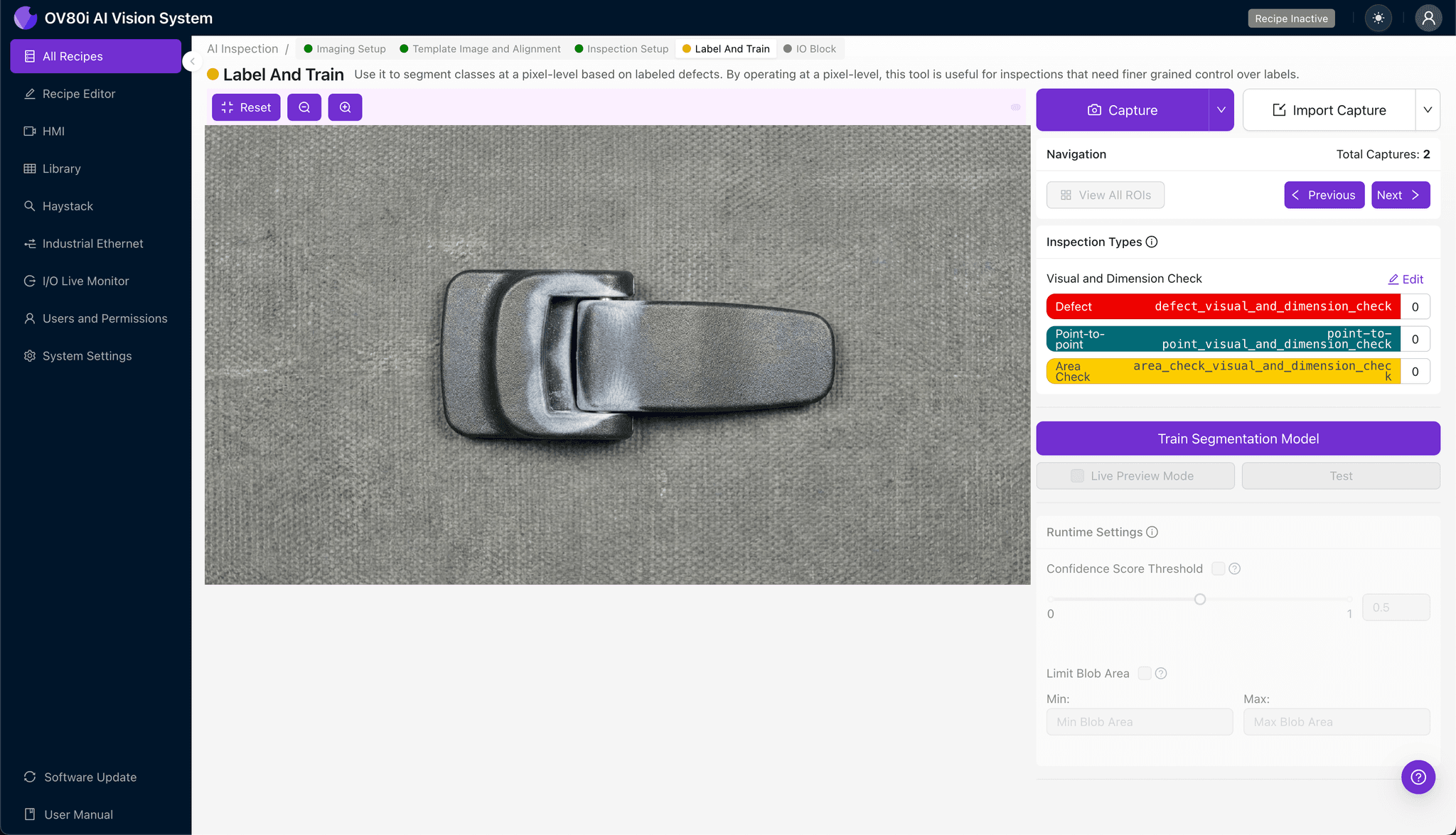The width and height of the screenshot is (1456, 835).
Task: Click the Defect count box
Action: 1415,306
